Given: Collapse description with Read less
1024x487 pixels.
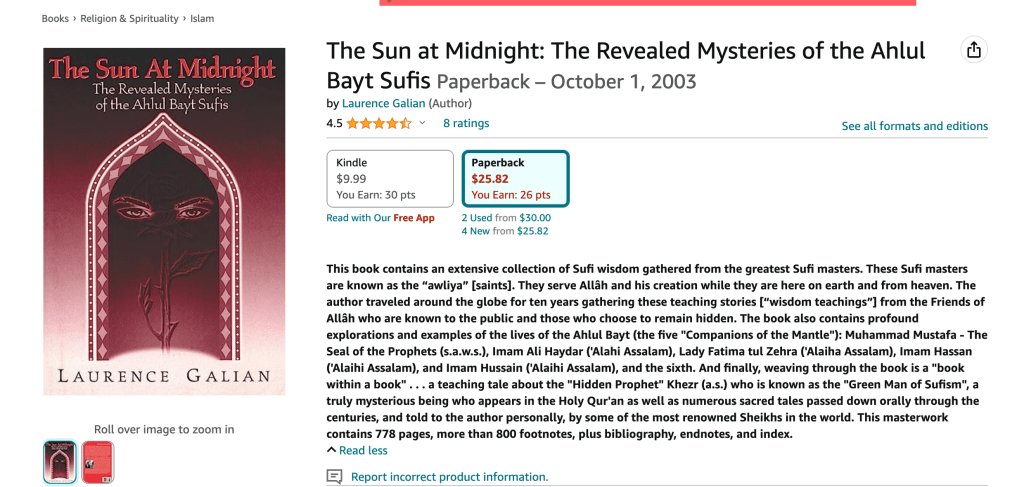Looking at the screenshot, I should click(x=357, y=451).
